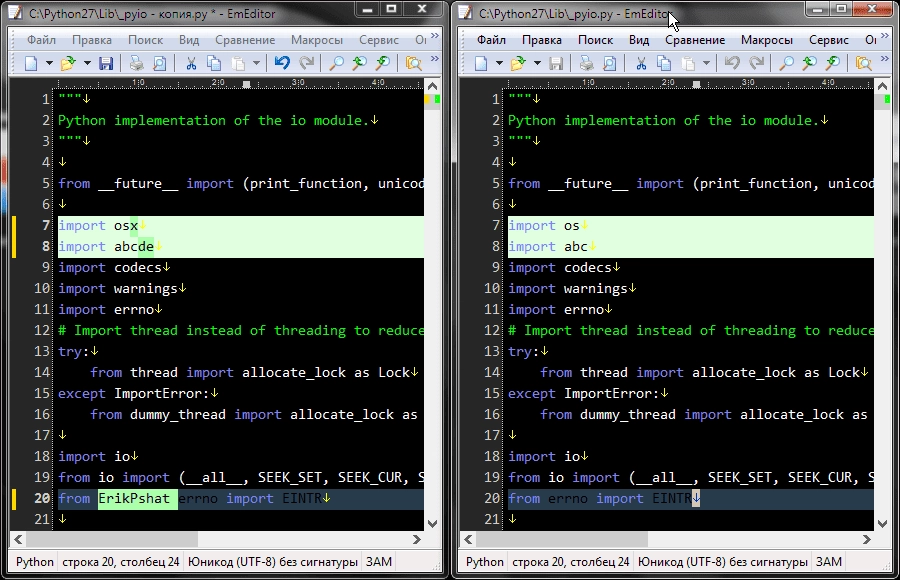Expand Open file dropdown arrow, right window
The image size is (900, 580).
click(x=537, y=63)
